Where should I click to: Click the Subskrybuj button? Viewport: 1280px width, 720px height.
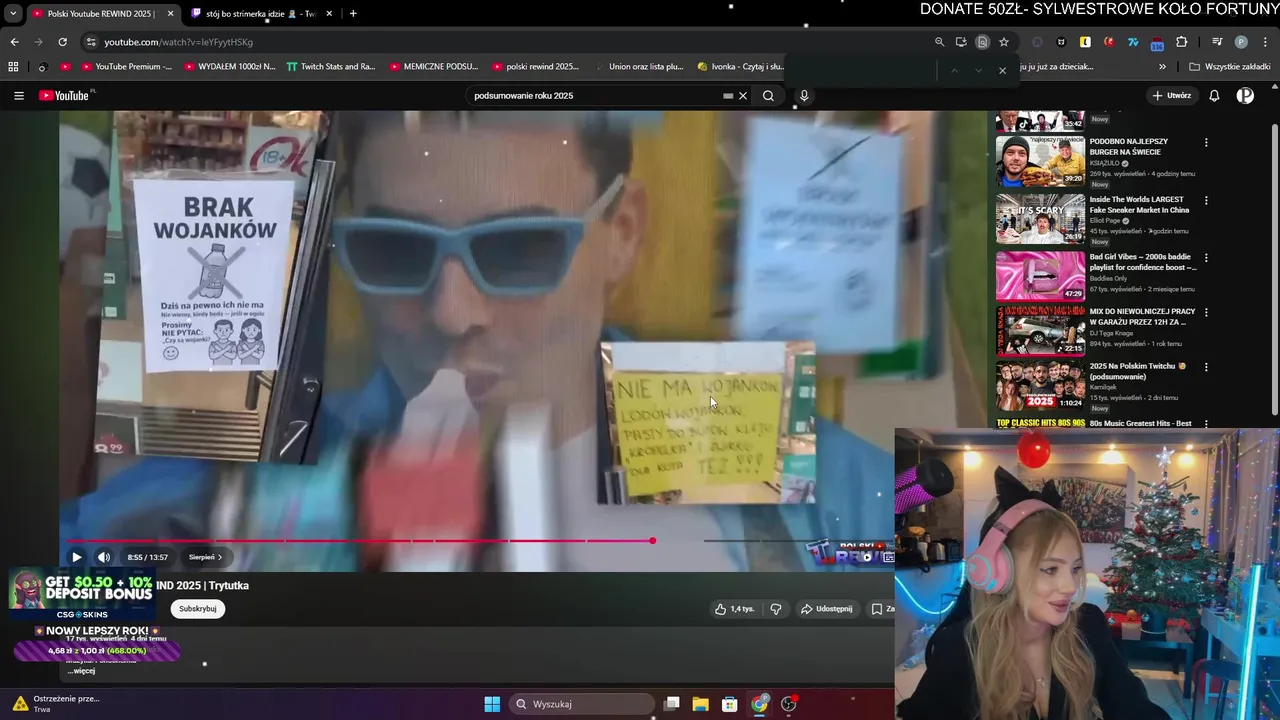(x=198, y=609)
